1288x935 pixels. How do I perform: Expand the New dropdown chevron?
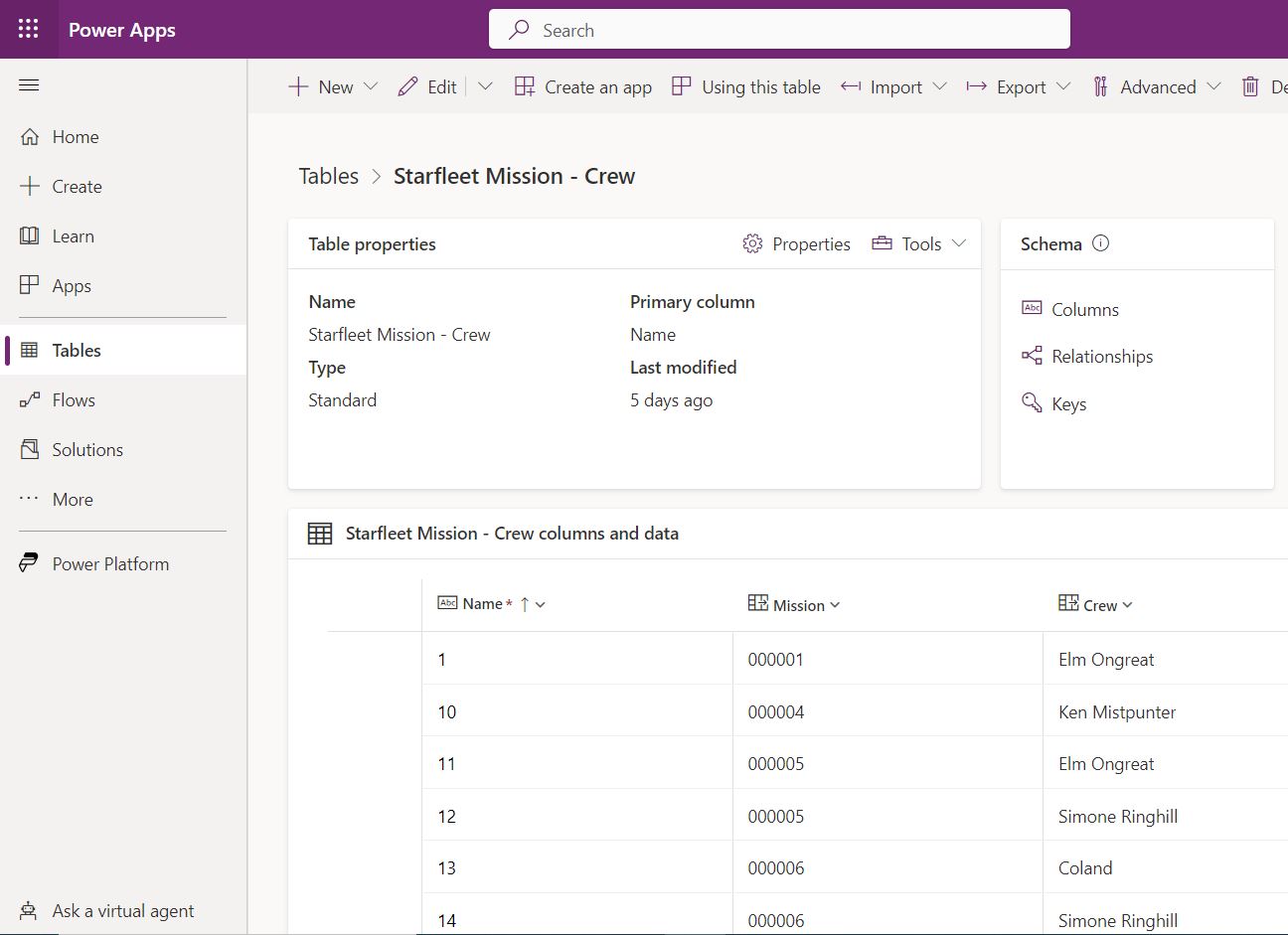click(x=371, y=87)
